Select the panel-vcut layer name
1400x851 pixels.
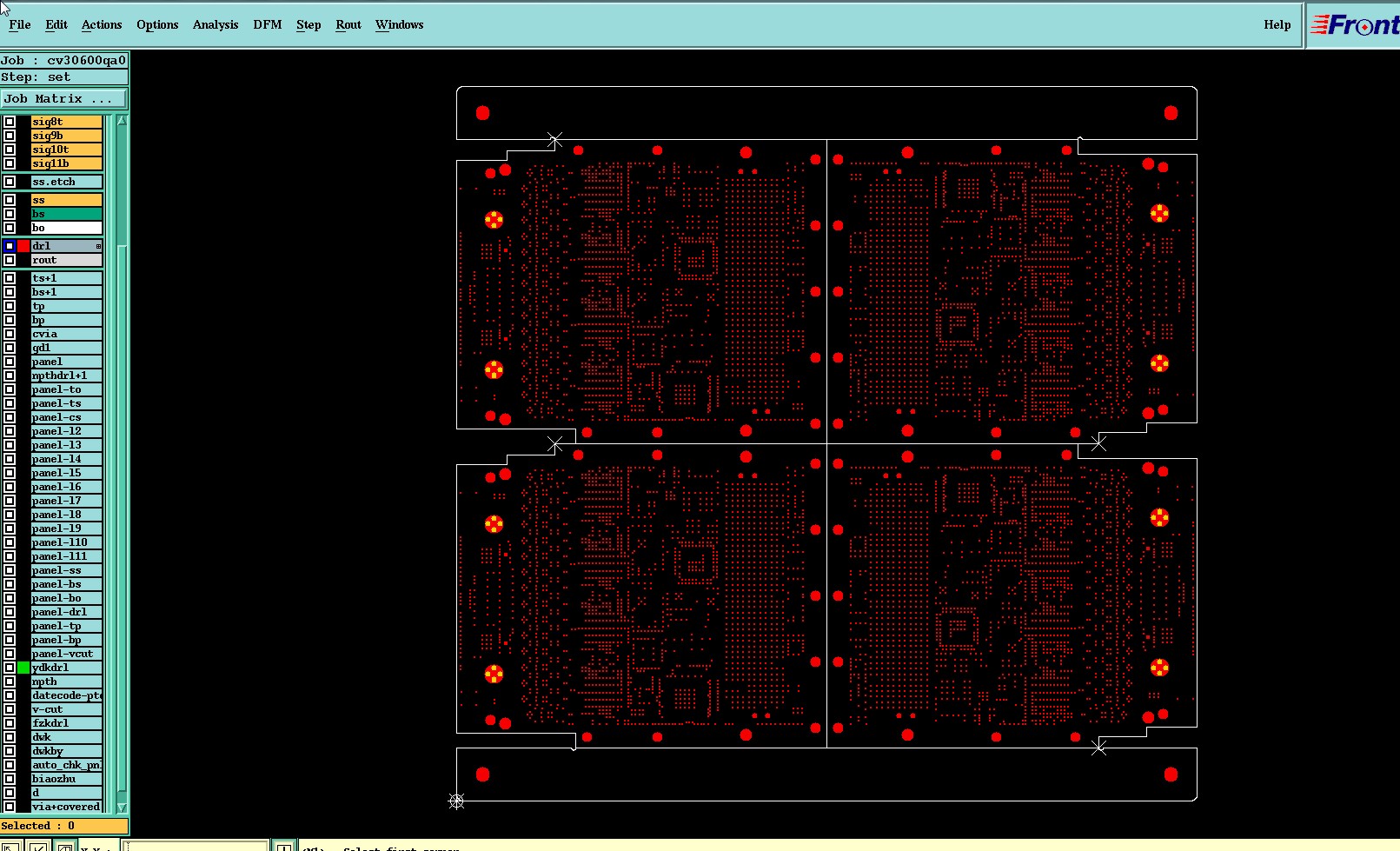point(67,654)
